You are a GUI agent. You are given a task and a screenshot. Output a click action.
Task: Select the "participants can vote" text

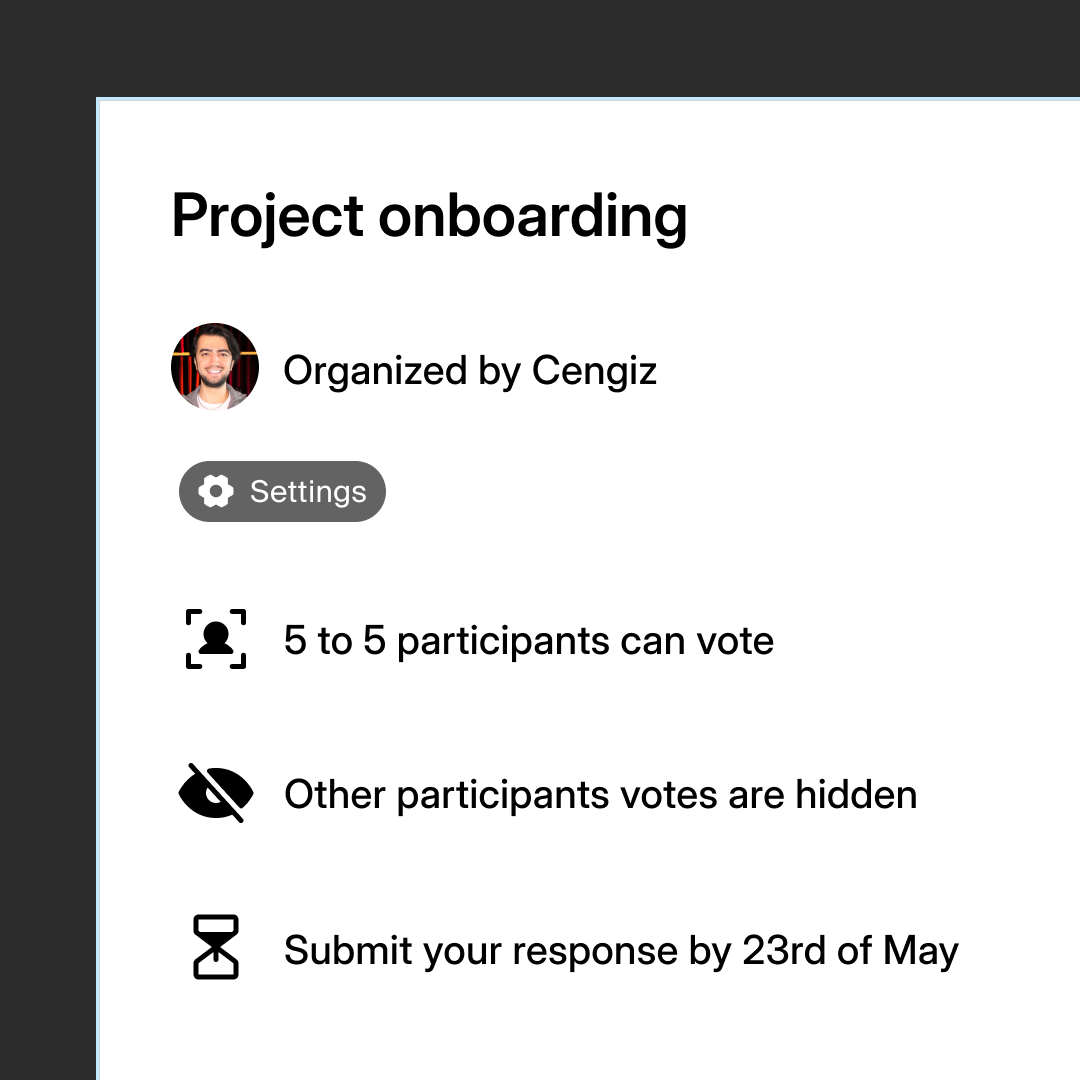tap(585, 641)
